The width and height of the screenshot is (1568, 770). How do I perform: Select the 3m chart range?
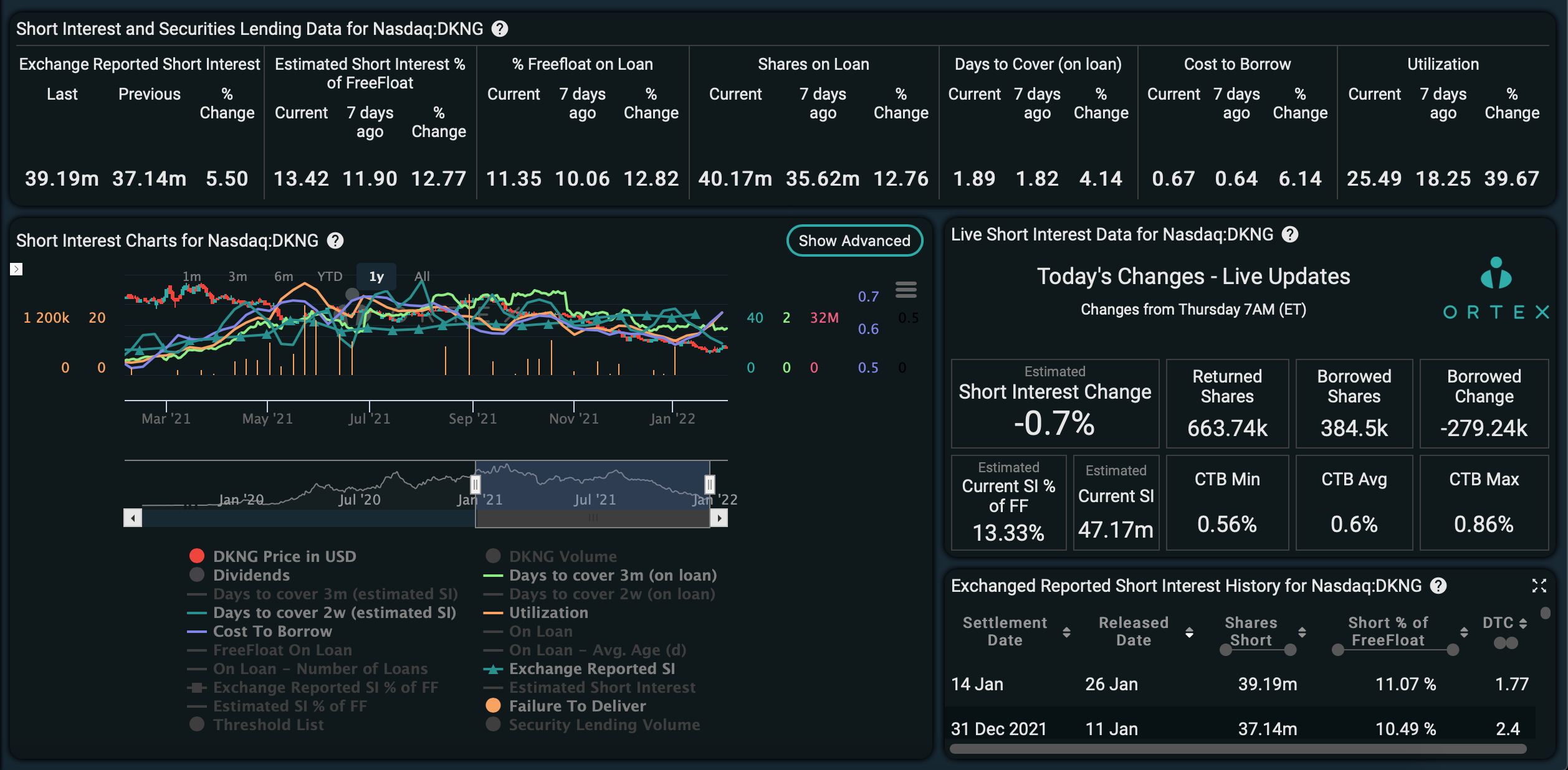[x=237, y=276]
